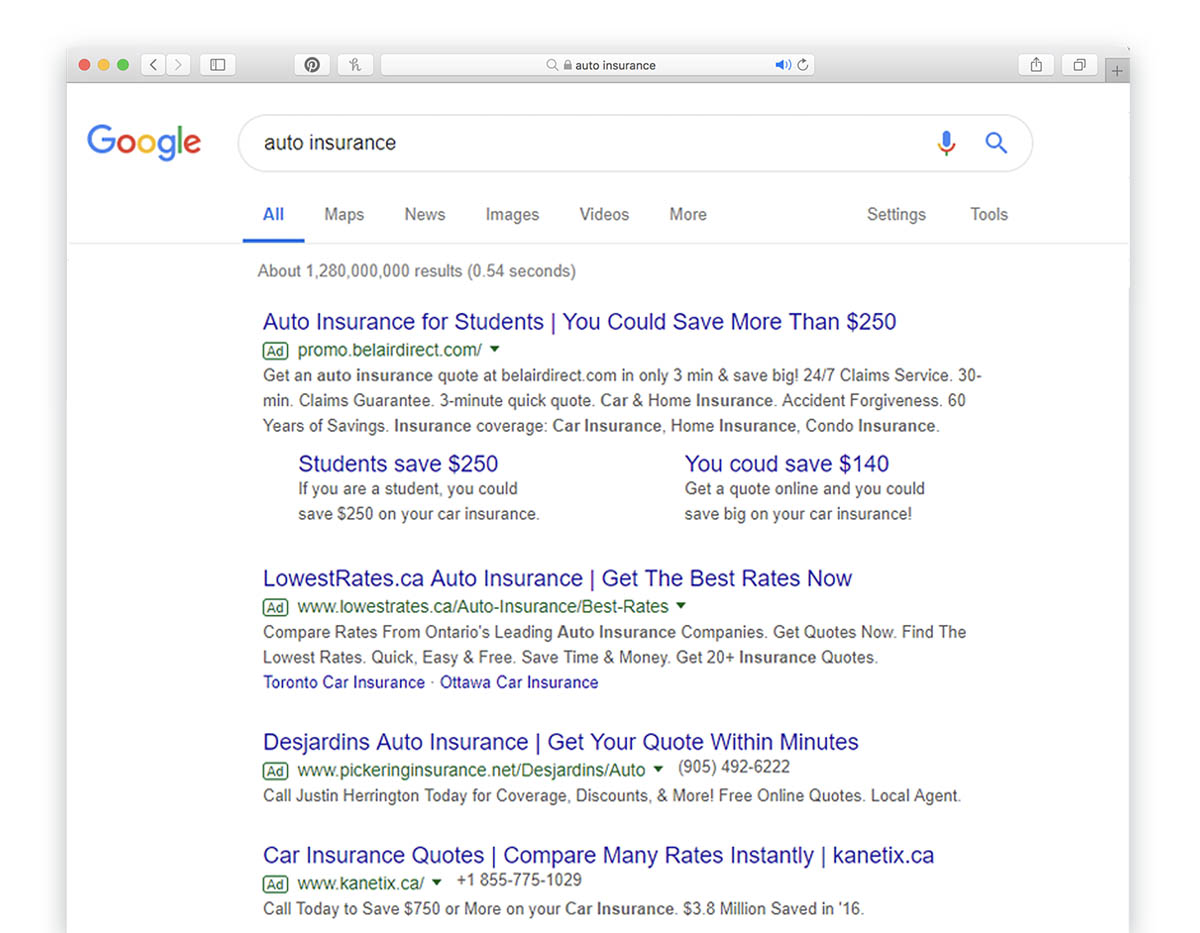The height and width of the screenshot is (933, 1200).
Task: Start voice search with the microphone icon
Action: (946, 143)
